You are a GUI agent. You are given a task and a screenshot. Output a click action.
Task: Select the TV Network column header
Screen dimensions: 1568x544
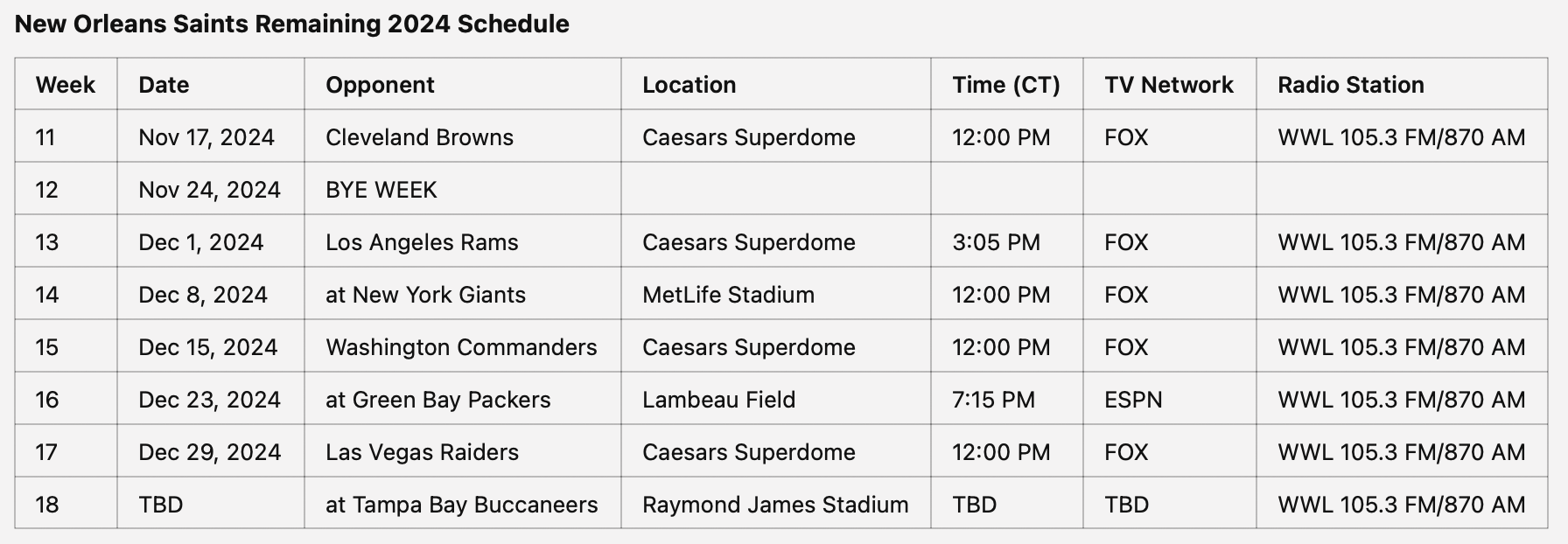[x=1170, y=85]
